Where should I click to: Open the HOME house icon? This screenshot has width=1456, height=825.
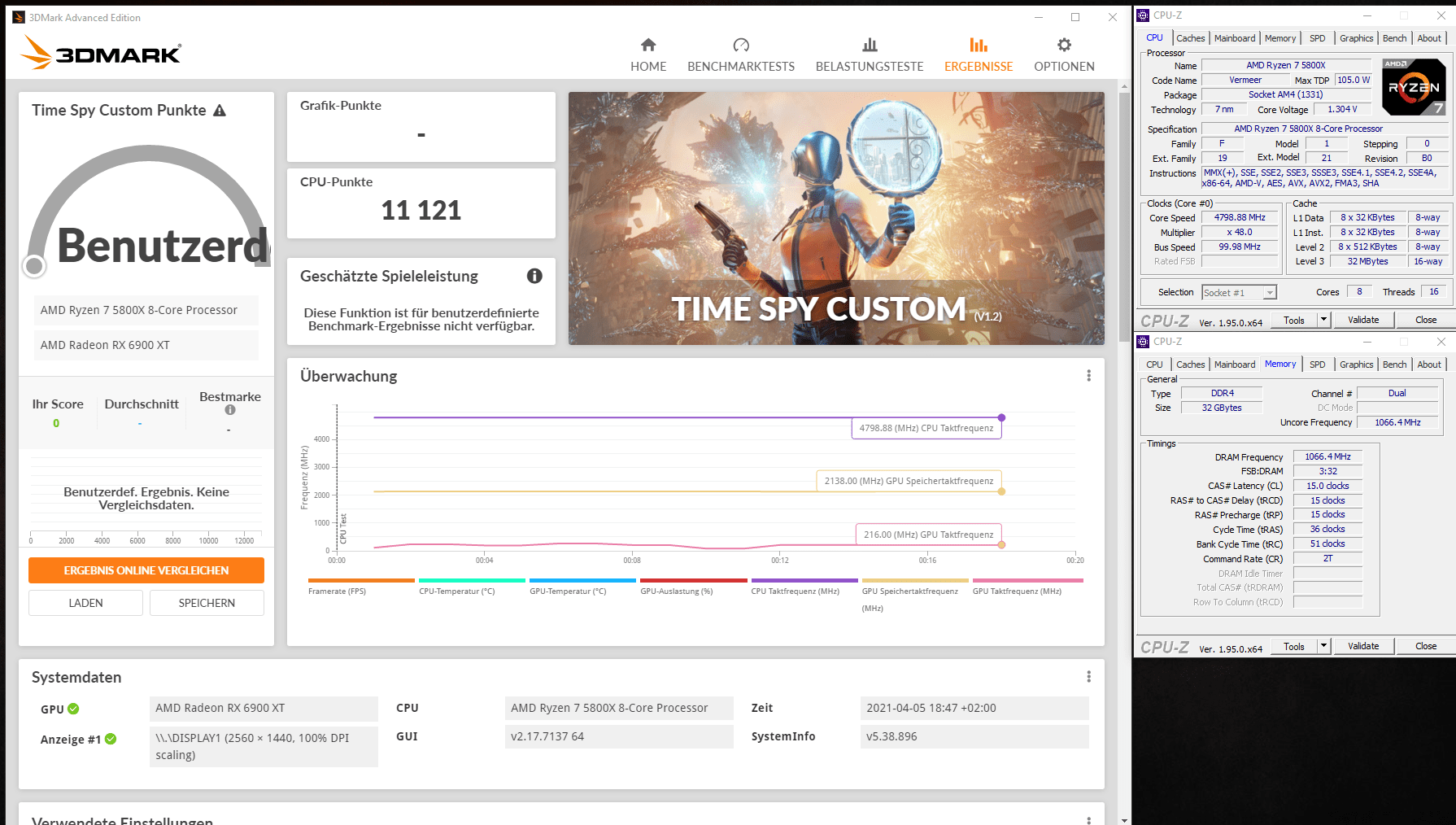pos(648,45)
